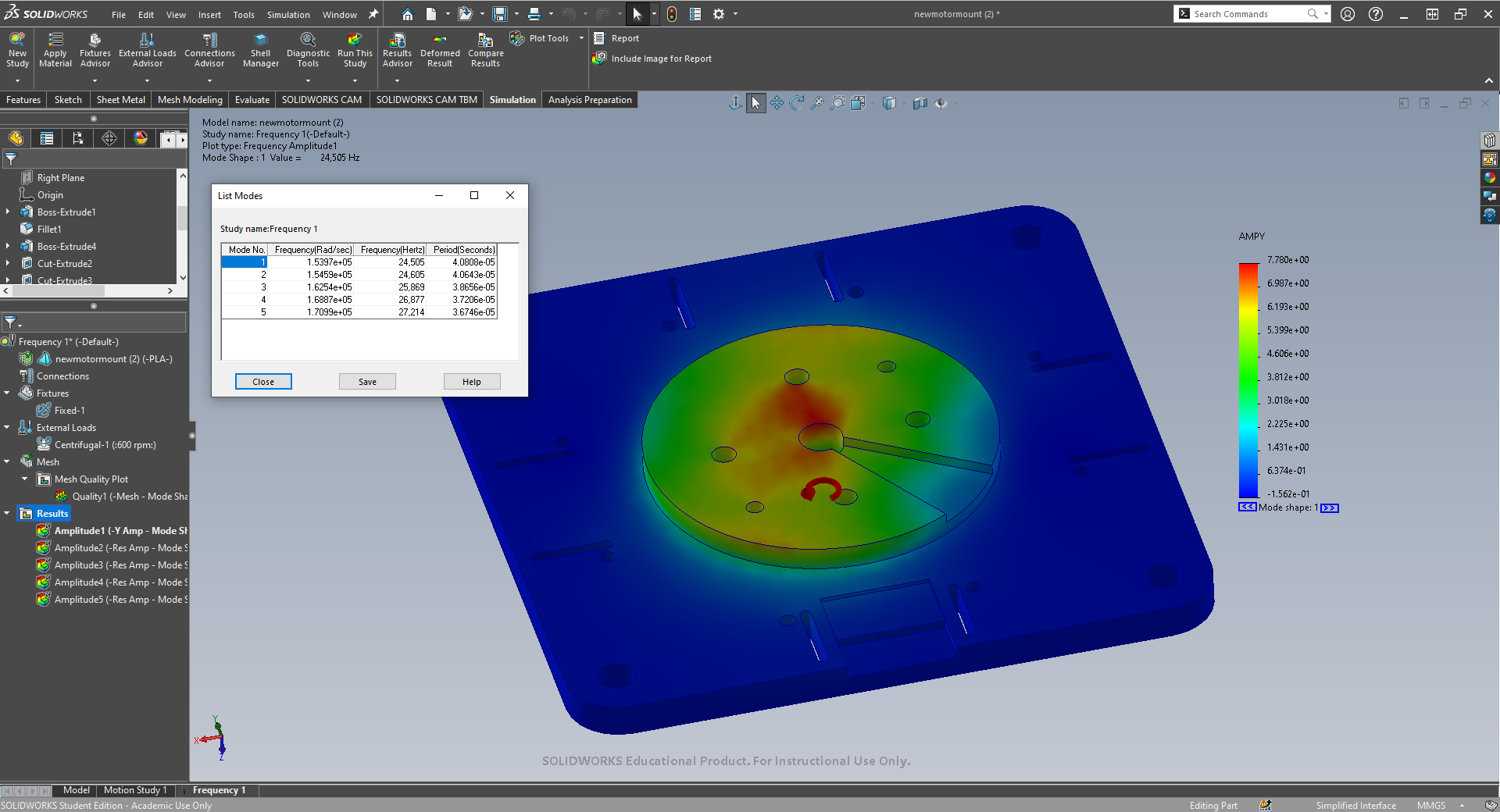The width and height of the screenshot is (1500, 812).
Task: Expand Boss-Extrude1 in feature tree
Action: coord(8,212)
